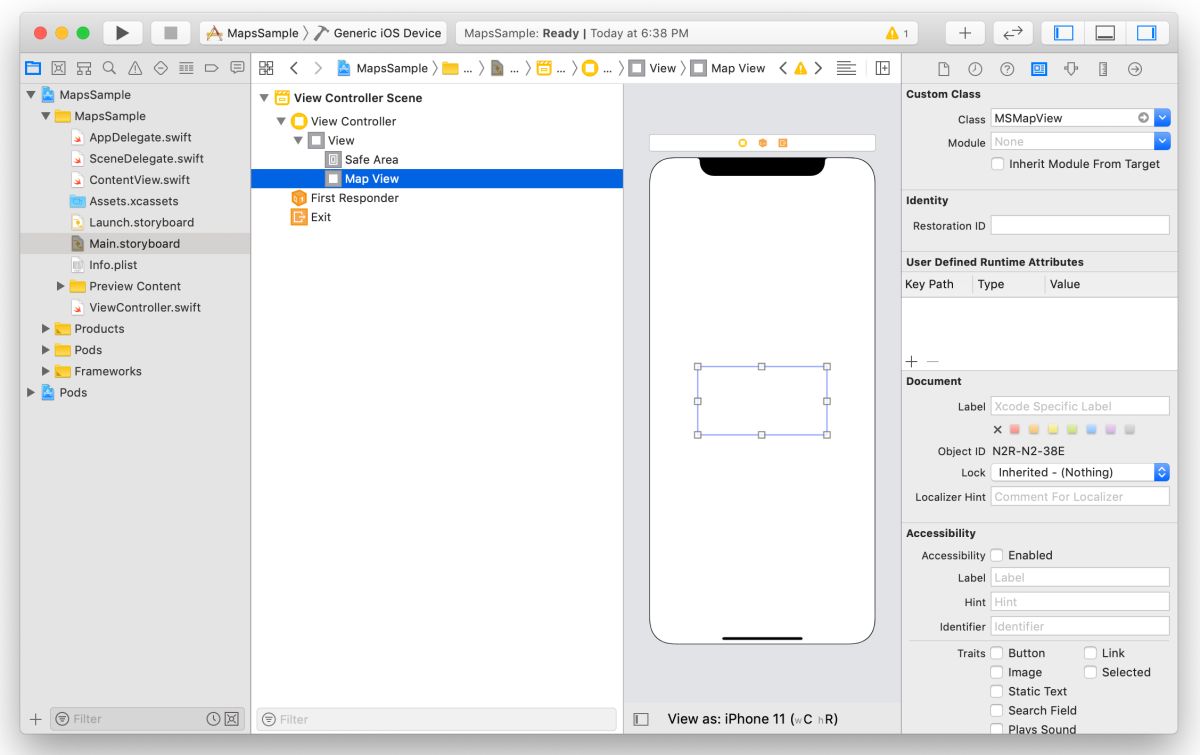Expand the Preview Content folder

tap(61, 286)
